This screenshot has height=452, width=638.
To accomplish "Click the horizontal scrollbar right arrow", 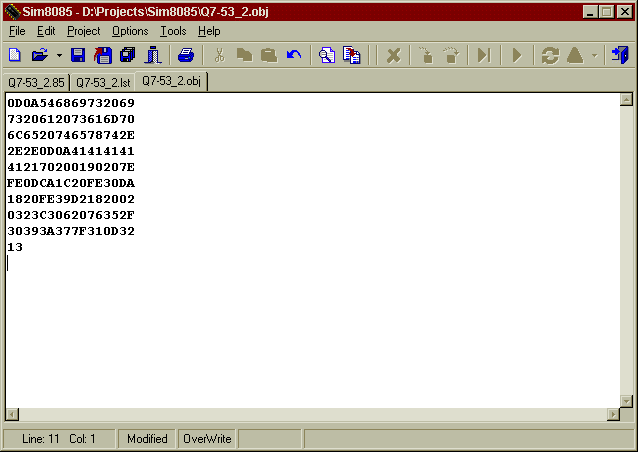I will [x=613, y=414].
